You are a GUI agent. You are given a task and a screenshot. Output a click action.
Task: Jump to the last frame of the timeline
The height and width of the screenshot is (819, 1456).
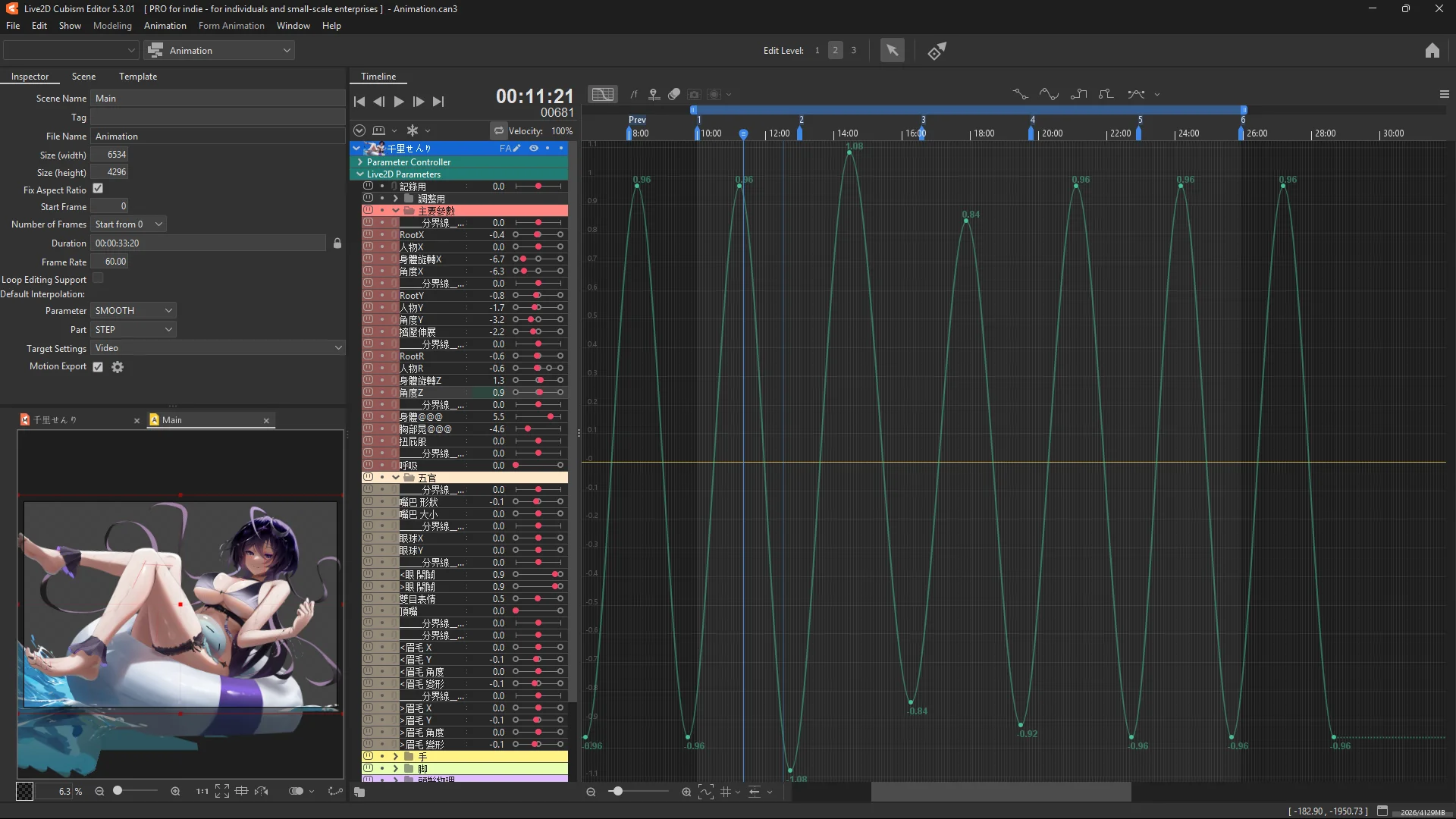pyautogui.click(x=438, y=102)
